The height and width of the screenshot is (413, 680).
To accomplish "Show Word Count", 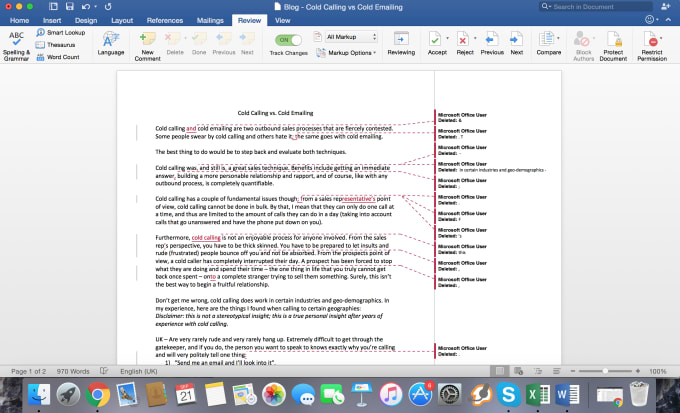I will coord(58,57).
